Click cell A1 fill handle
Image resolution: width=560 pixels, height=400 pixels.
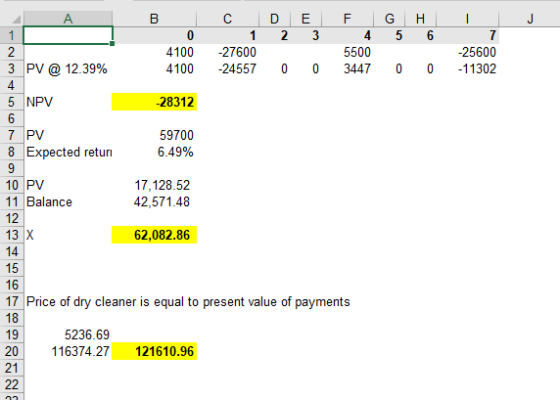(112, 44)
